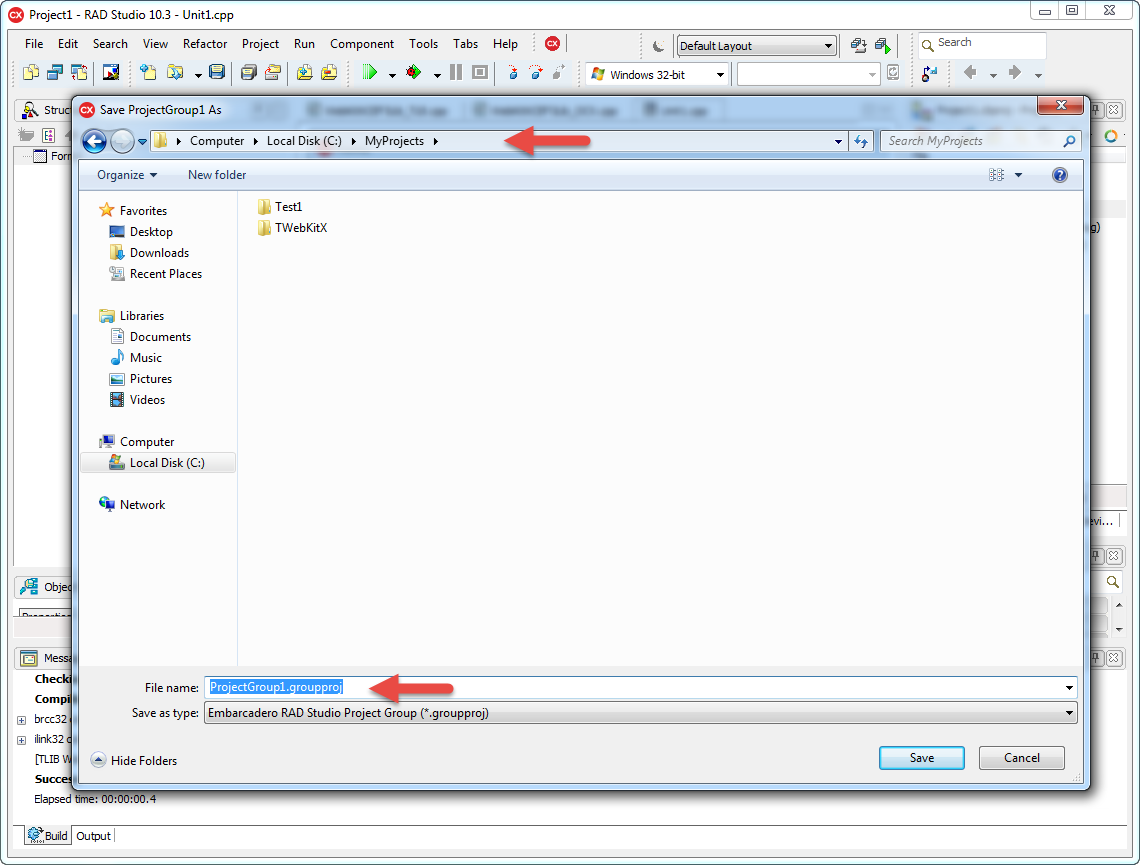Select Videos under Libraries

click(x=137, y=401)
